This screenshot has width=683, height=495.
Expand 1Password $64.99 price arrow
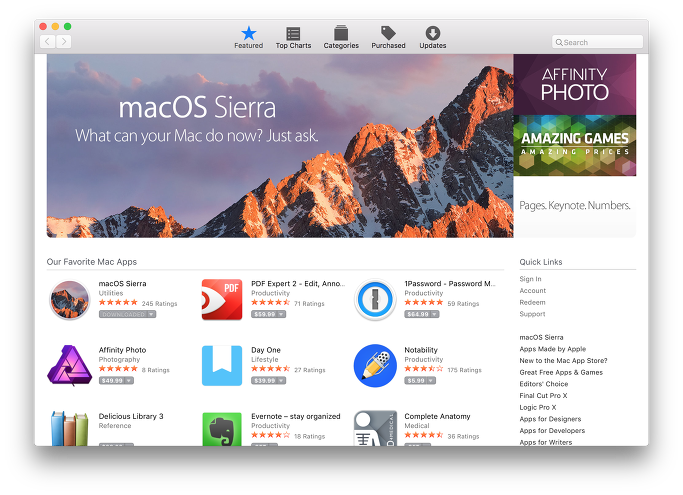click(434, 314)
